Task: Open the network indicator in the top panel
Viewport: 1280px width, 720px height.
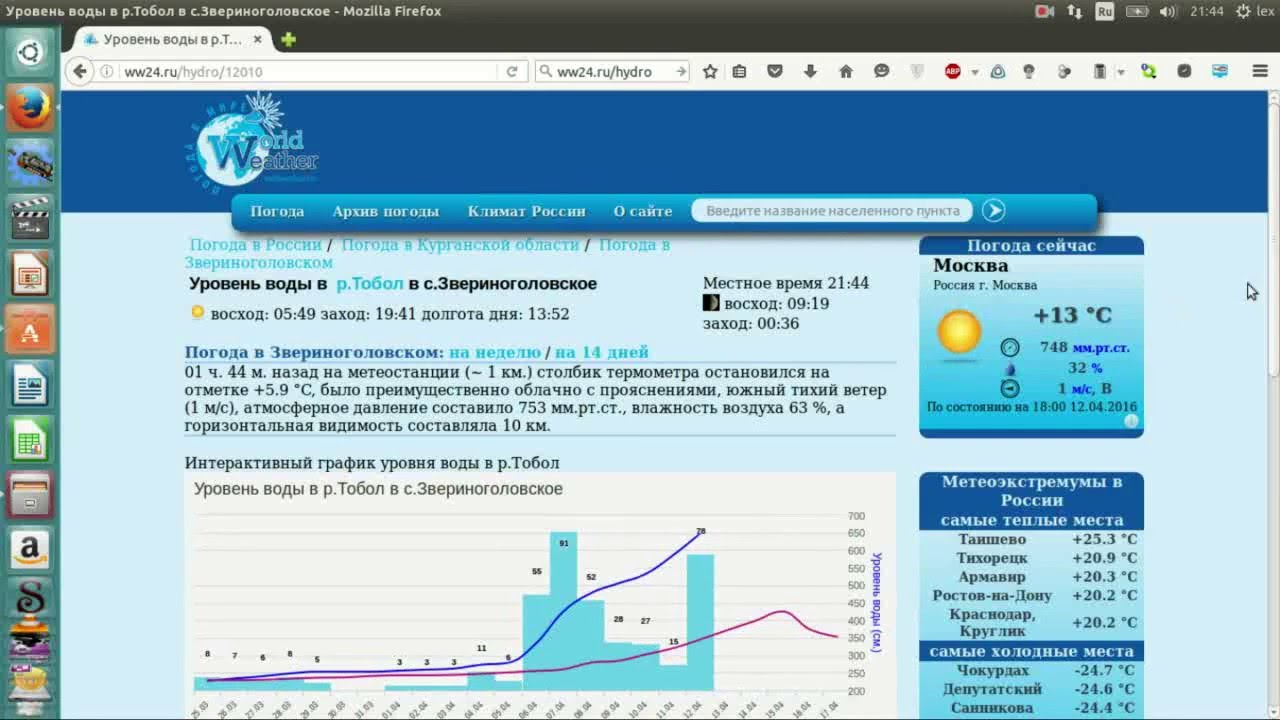Action: [x=1074, y=12]
